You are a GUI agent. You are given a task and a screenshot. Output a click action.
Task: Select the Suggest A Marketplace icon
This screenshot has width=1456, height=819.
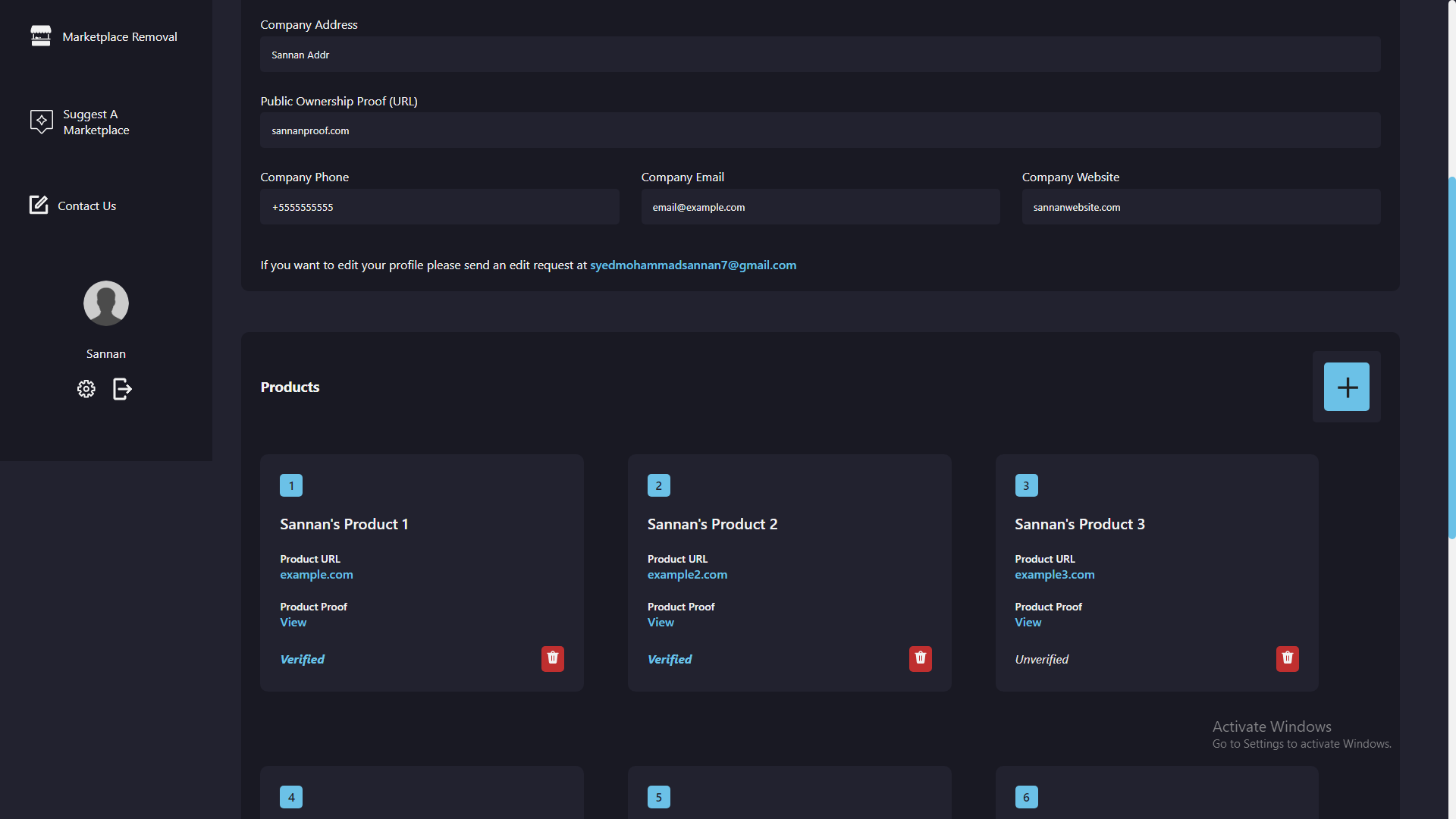(x=41, y=121)
